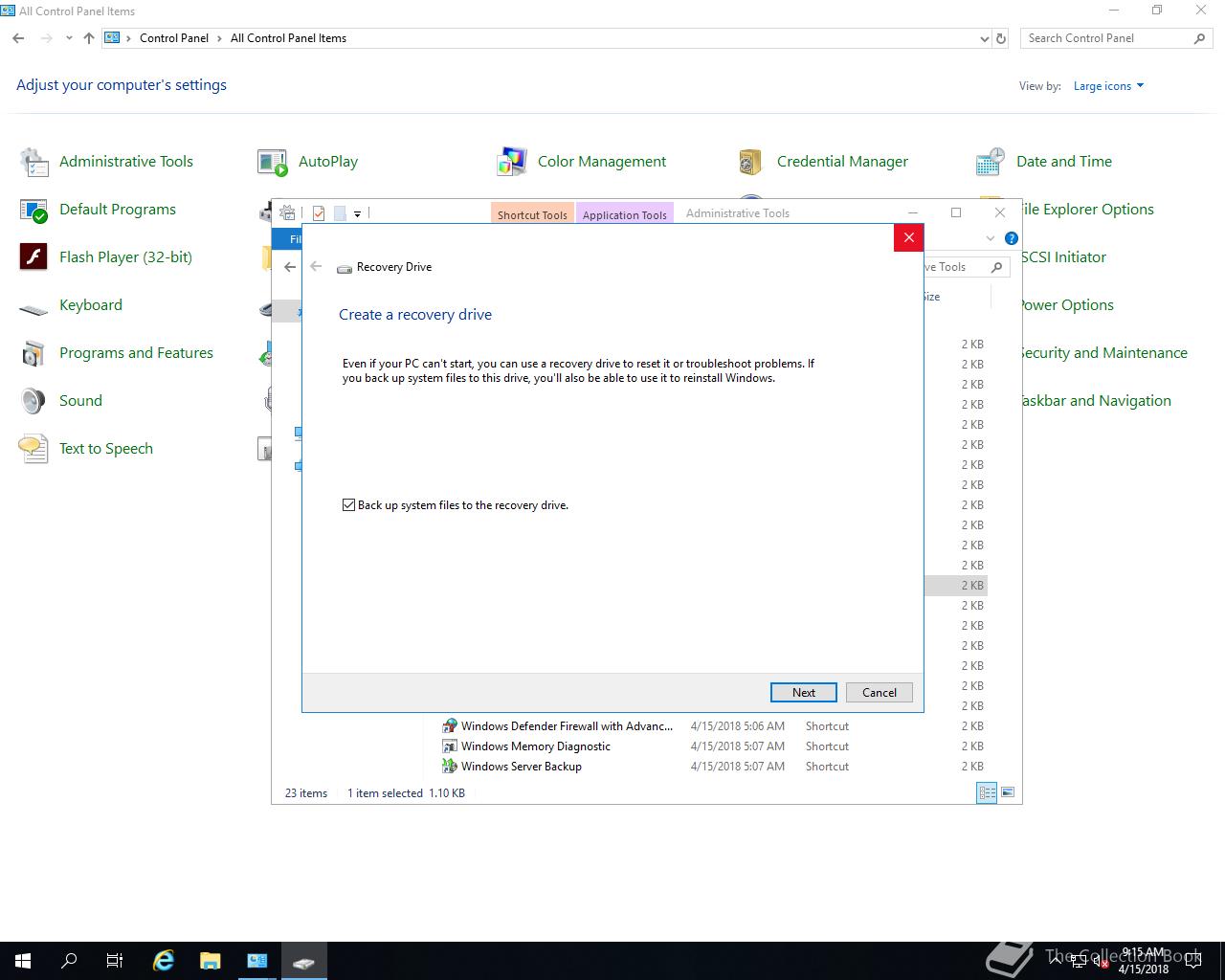Open taskbar Search magnifier
The image size is (1225, 980).
pos(69,961)
